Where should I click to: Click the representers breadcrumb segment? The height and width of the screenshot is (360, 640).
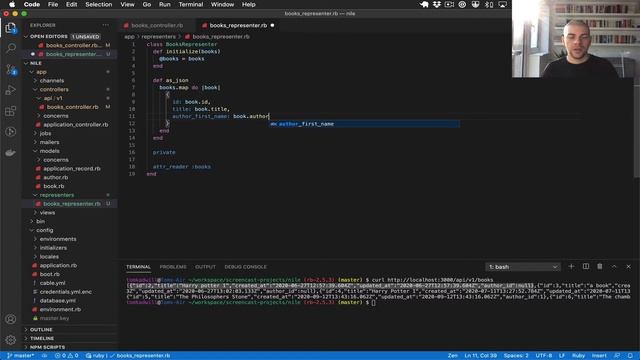pyautogui.click(x=158, y=37)
